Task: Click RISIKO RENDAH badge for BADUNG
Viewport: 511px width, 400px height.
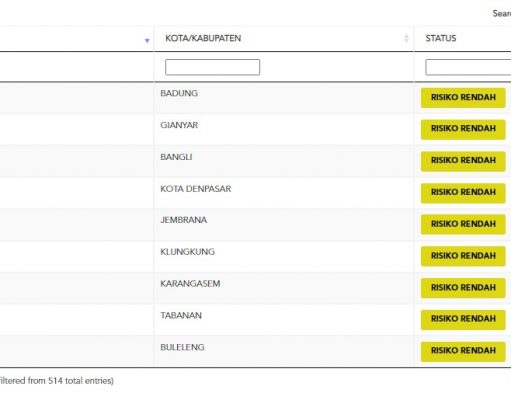Action: (463, 98)
